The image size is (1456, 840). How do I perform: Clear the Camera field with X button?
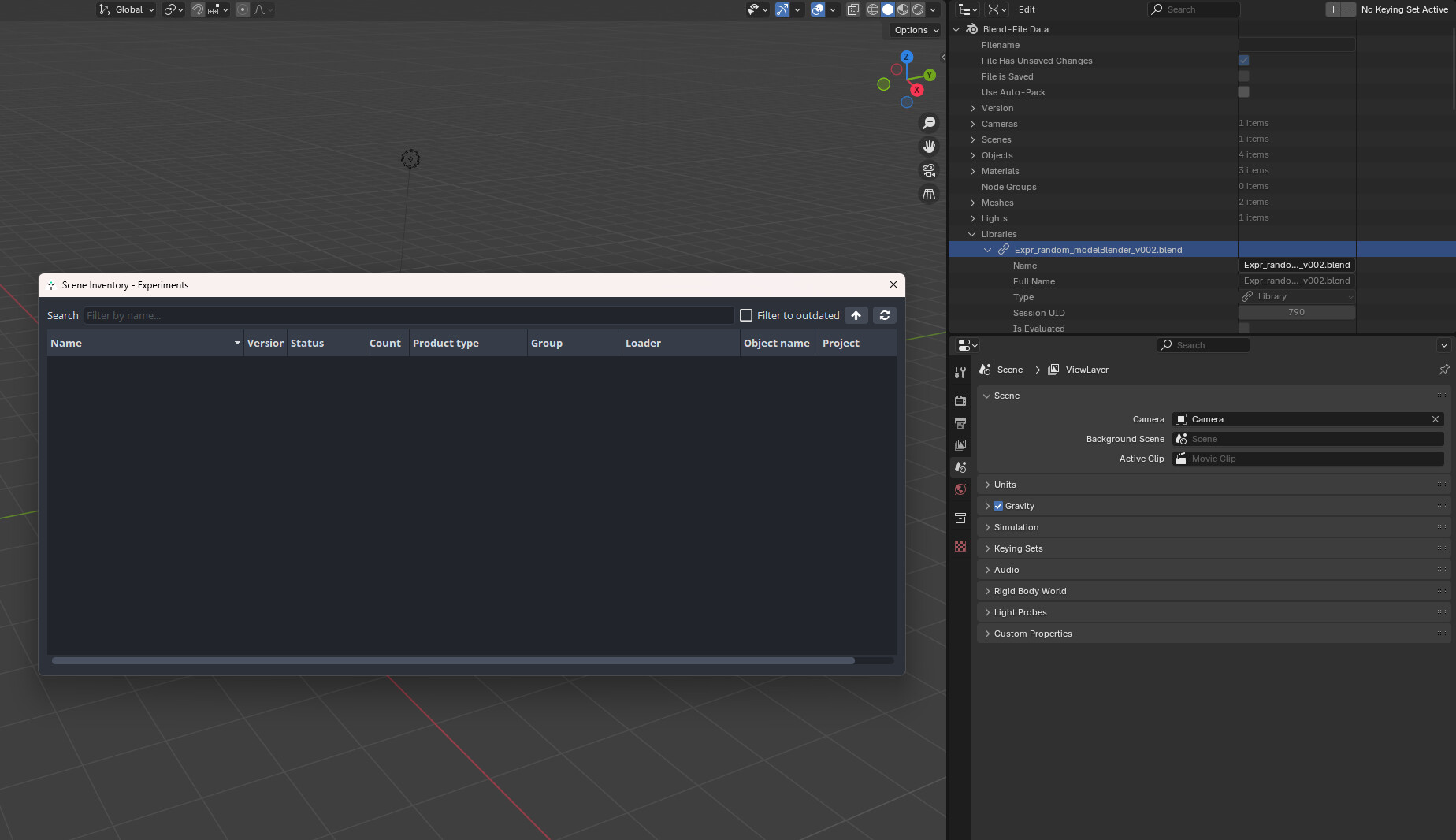1435,419
